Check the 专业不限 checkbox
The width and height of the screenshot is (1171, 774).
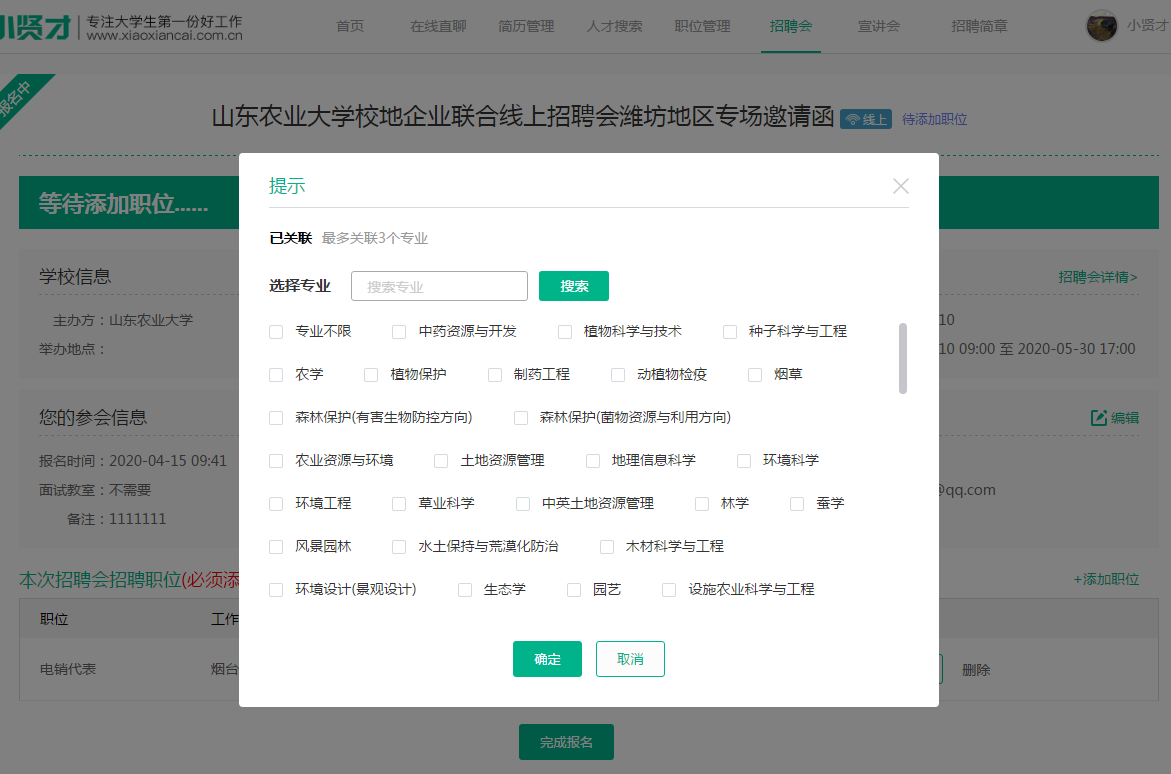[x=276, y=331]
